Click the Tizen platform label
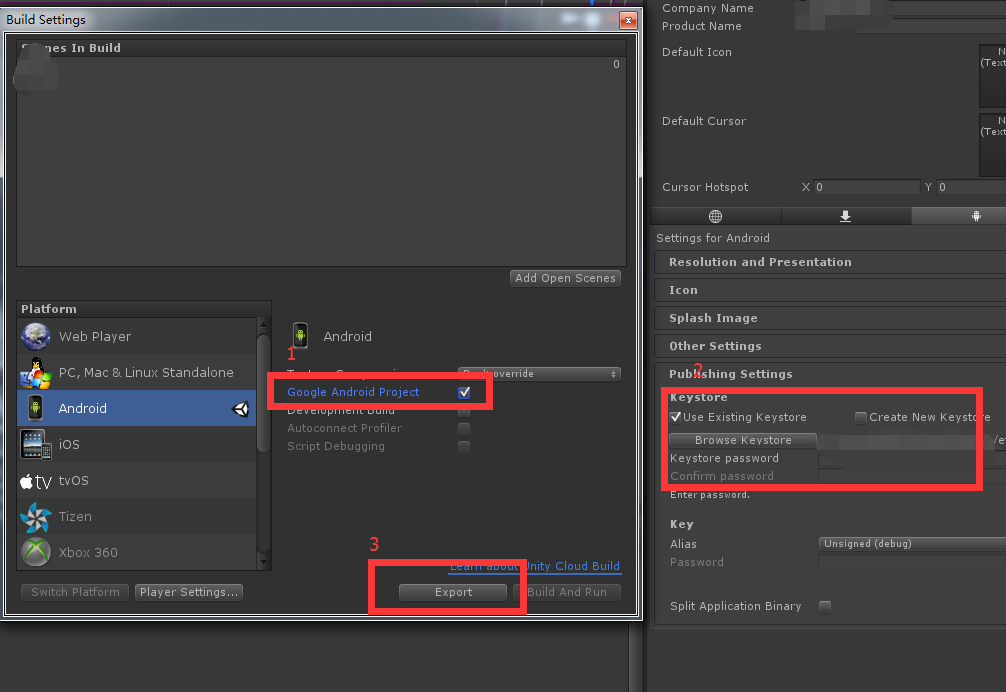The height and width of the screenshot is (692, 1006). (x=75, y=517)
